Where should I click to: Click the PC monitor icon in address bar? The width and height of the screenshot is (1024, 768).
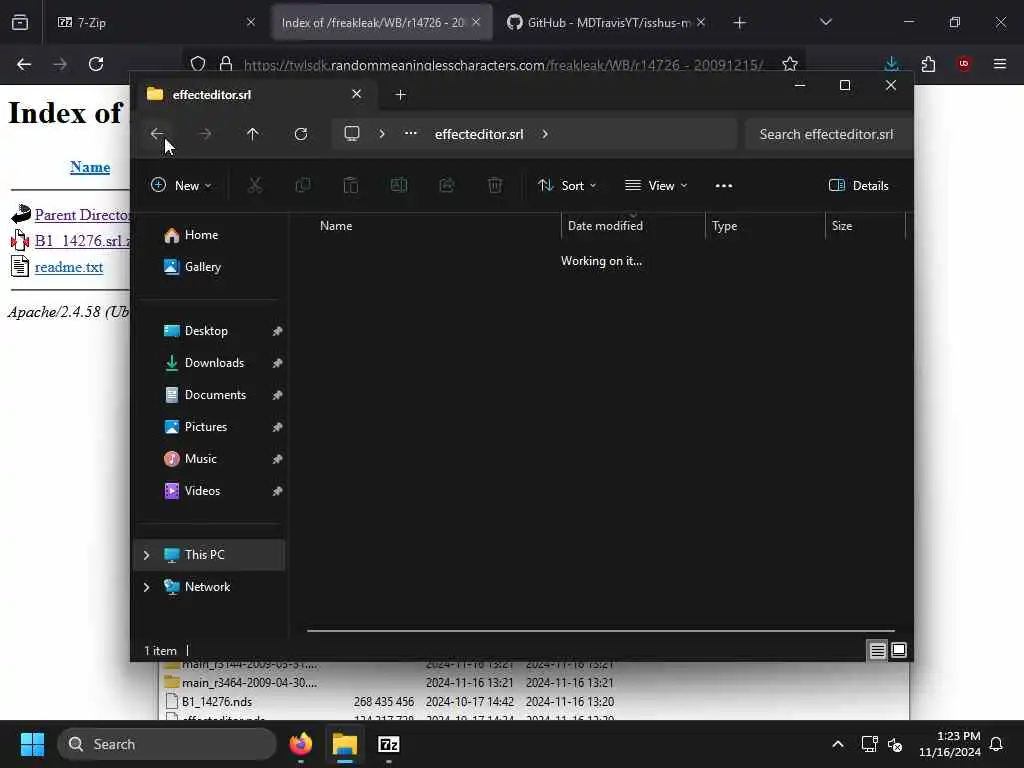(352, 134)
